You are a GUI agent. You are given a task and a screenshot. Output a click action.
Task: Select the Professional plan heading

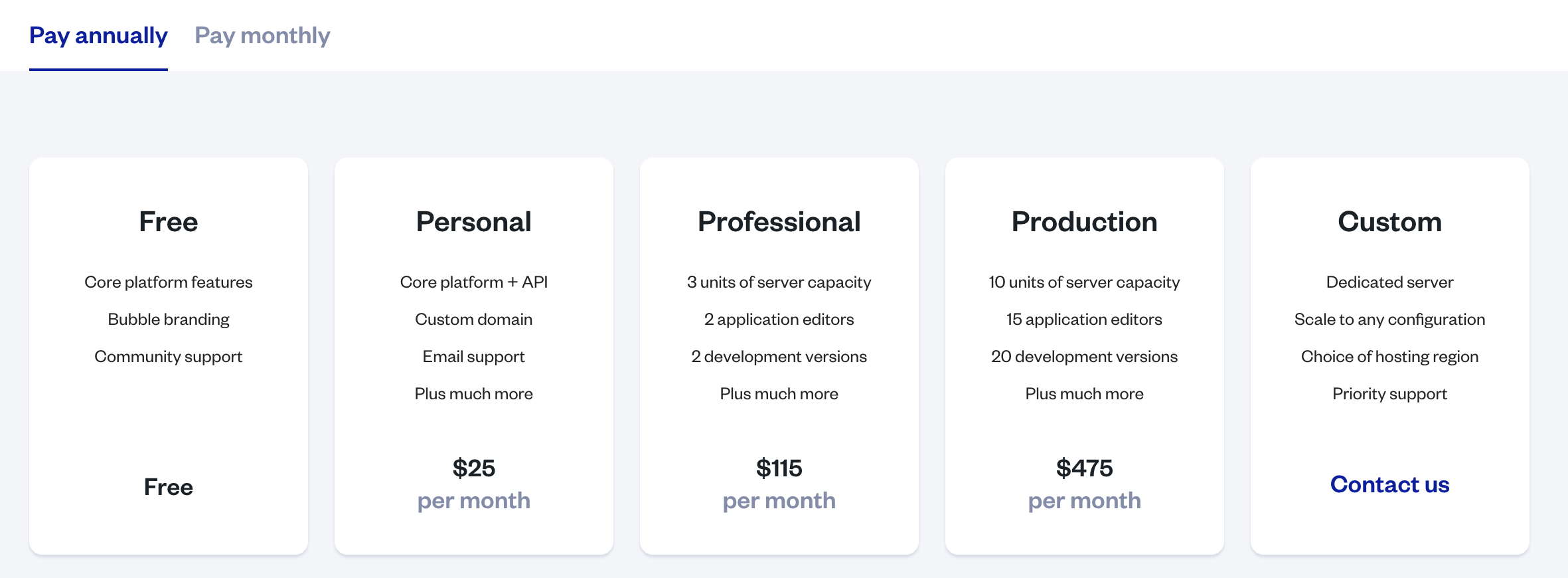(779, 222)
